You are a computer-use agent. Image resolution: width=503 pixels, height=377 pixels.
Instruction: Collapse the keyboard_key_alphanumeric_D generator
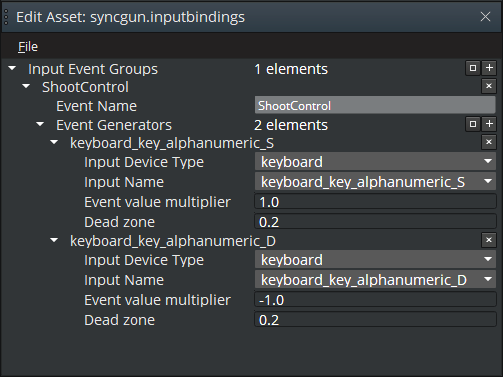coord(54,240)
